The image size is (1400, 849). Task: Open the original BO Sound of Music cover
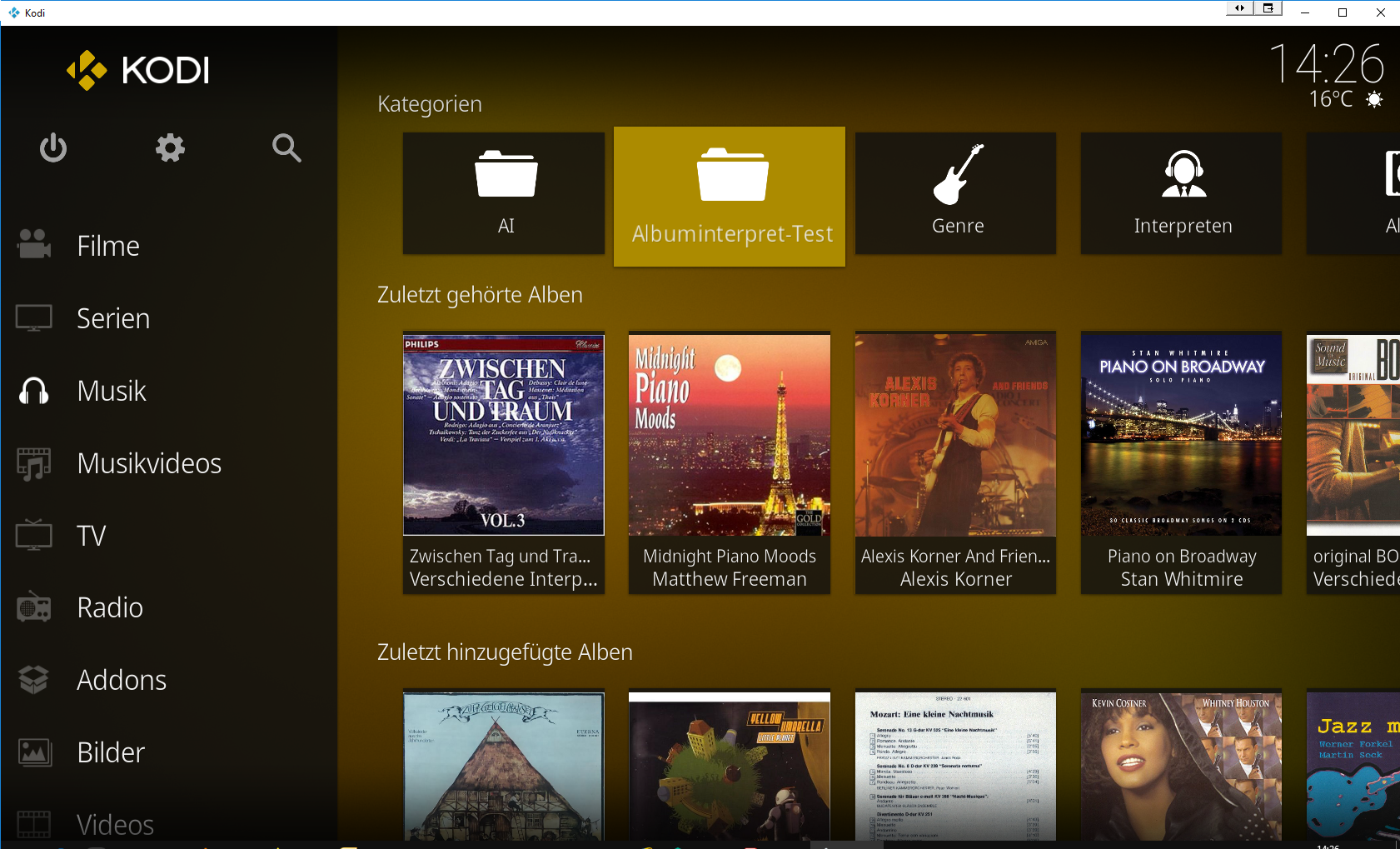(x=1353, y=435)
